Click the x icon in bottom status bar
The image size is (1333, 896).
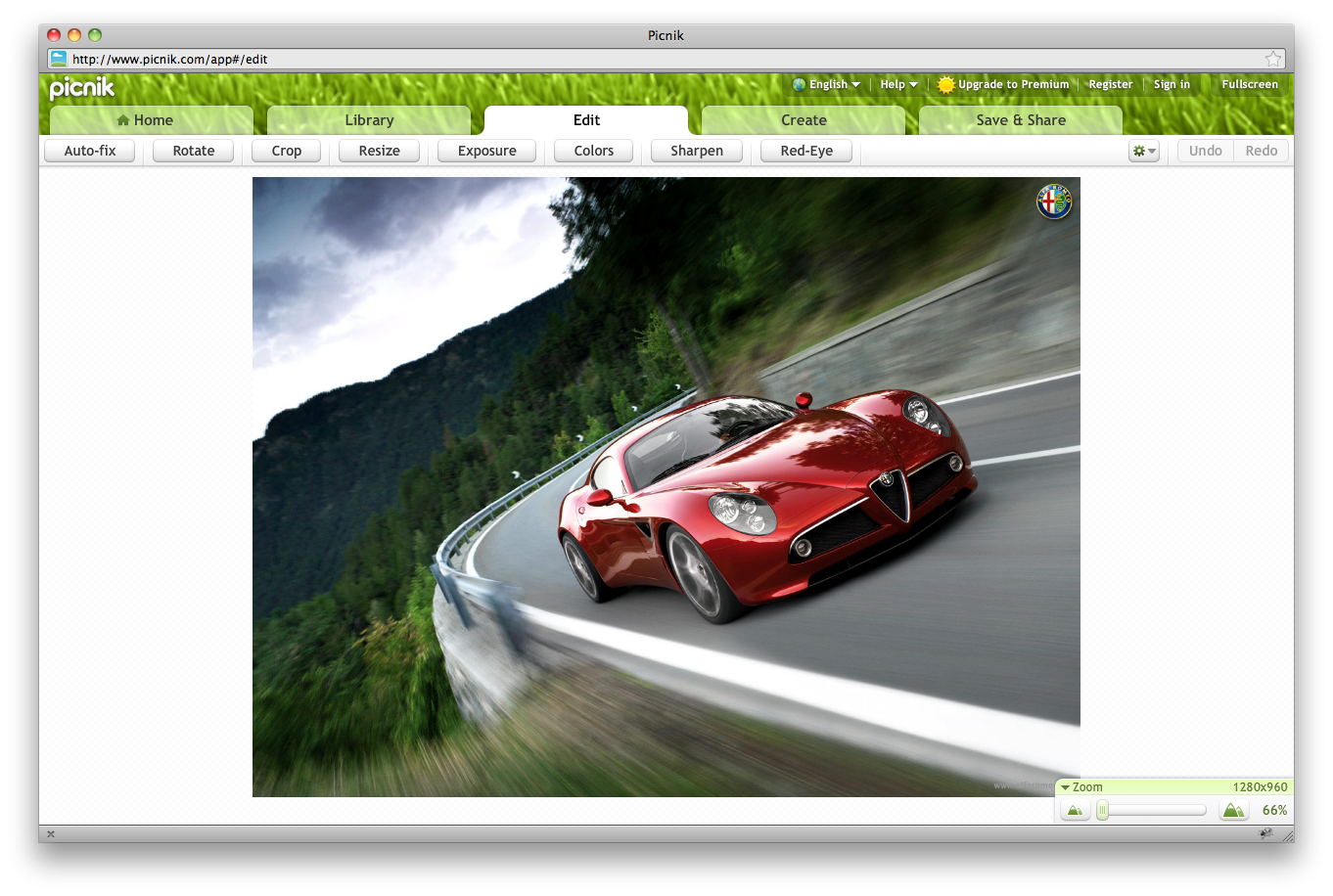[x=51, y=834]
